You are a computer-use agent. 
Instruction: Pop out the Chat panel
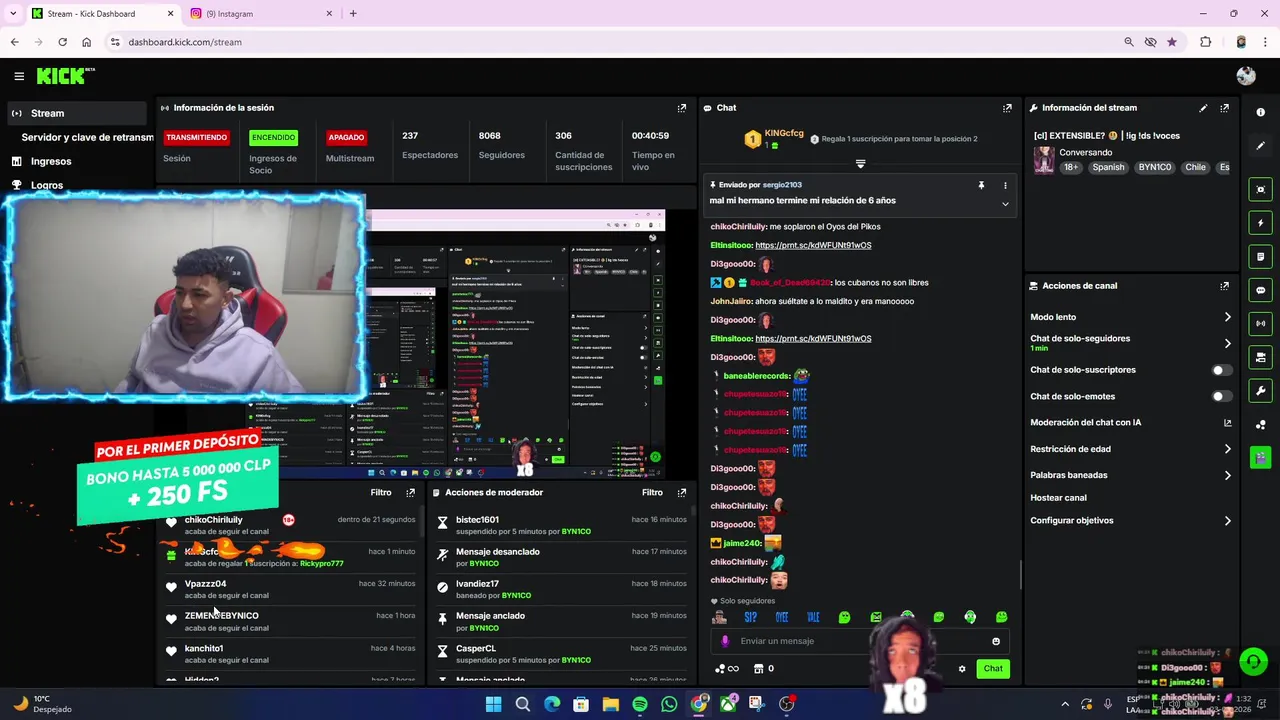tap(1007, 108)
